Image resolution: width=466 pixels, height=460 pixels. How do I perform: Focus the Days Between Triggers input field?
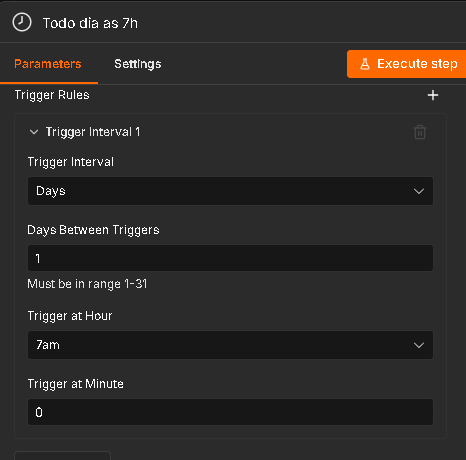(230, 258)
